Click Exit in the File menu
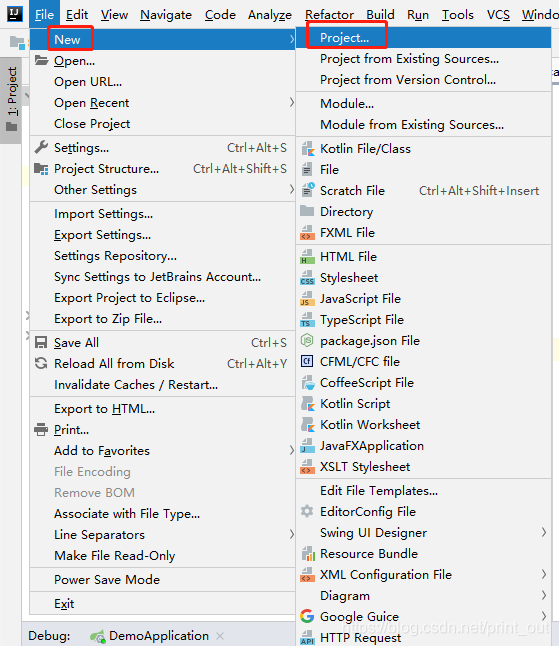Image resolution: width=559 pixels, height=646 pixels. pyautogui.click(x=163, y=604)
